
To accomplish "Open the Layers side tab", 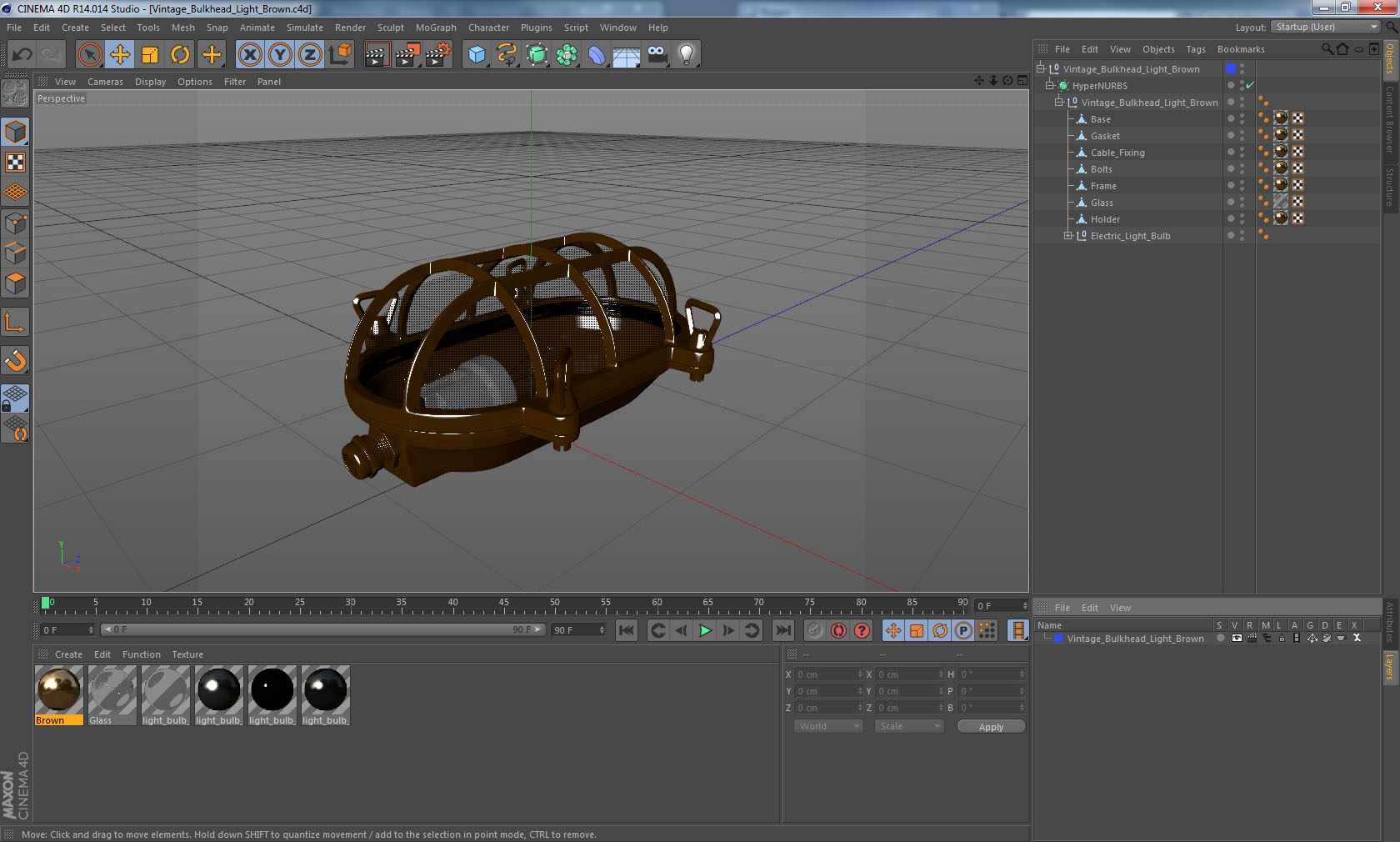I will point(1390,667).
